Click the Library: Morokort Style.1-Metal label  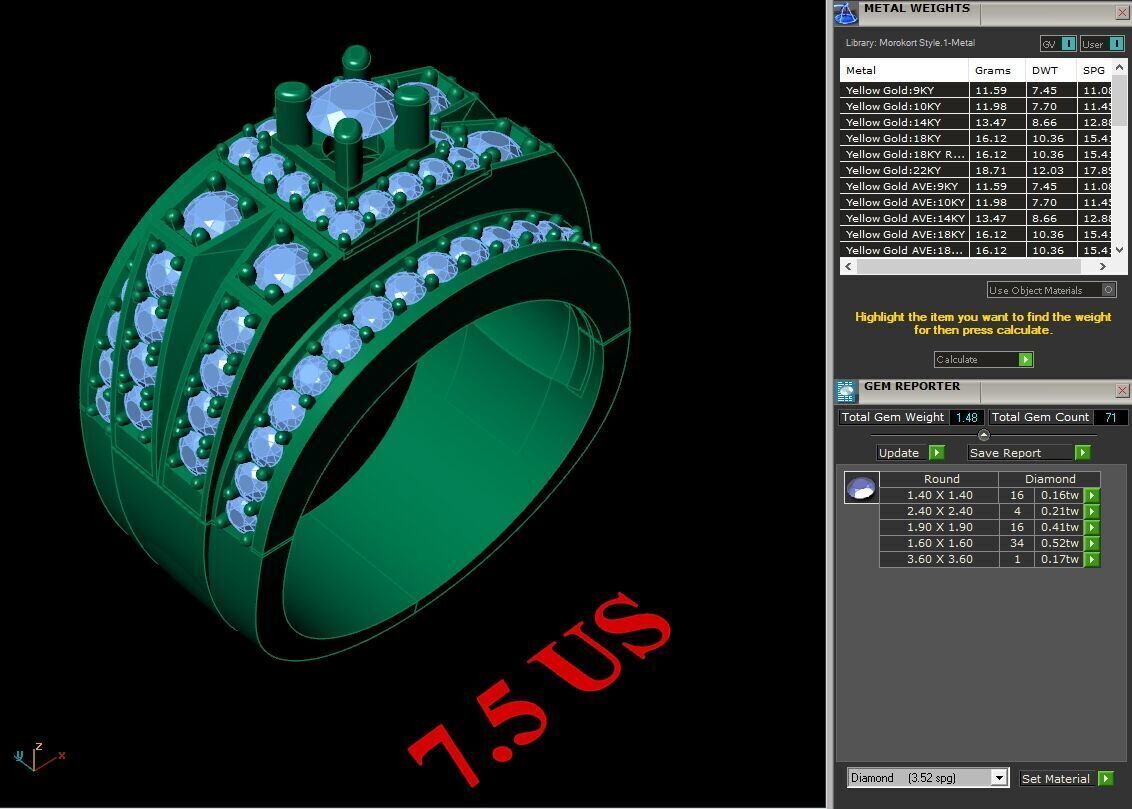click(x=910, y=43)
